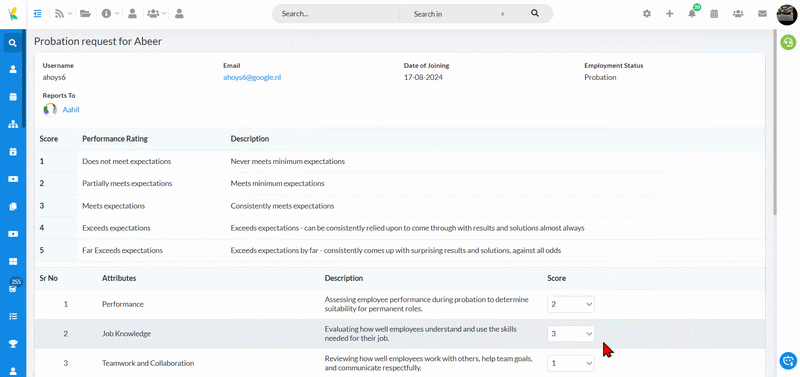Click 'Does not meet expectations' rating

coord(127,161)
